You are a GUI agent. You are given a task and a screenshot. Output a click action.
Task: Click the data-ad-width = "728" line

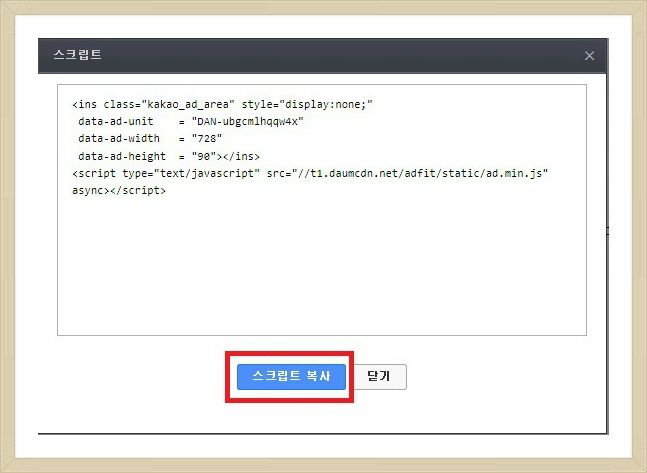click(x=150, y=139)
